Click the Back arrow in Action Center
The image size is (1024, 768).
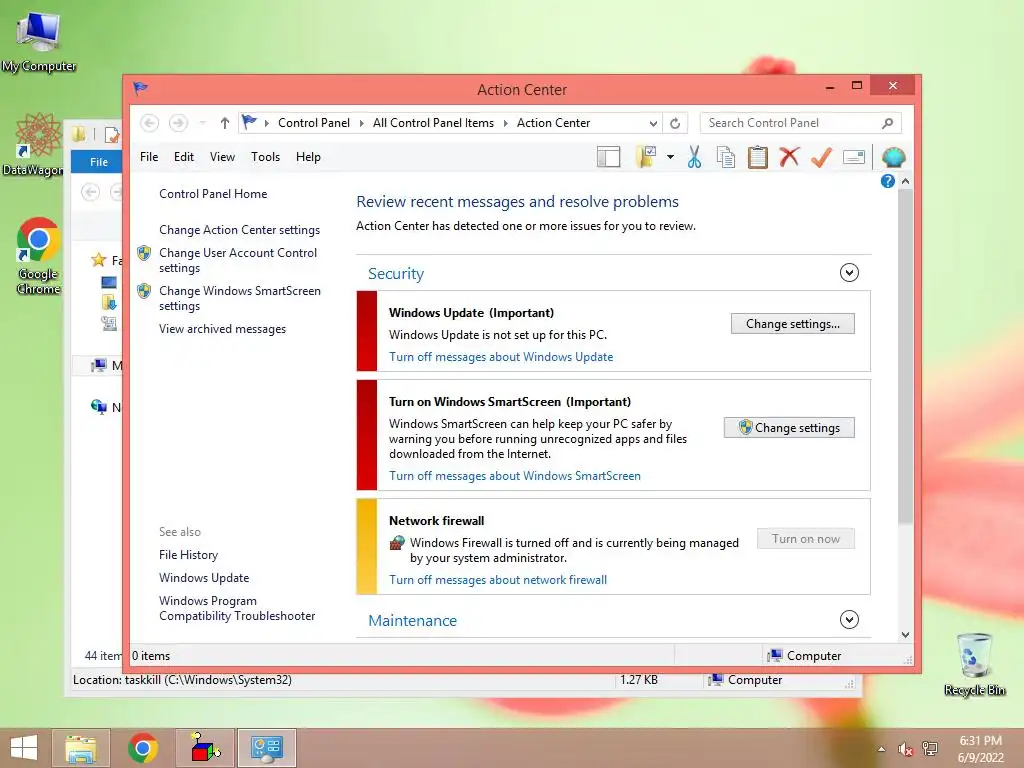pos(150,123)
